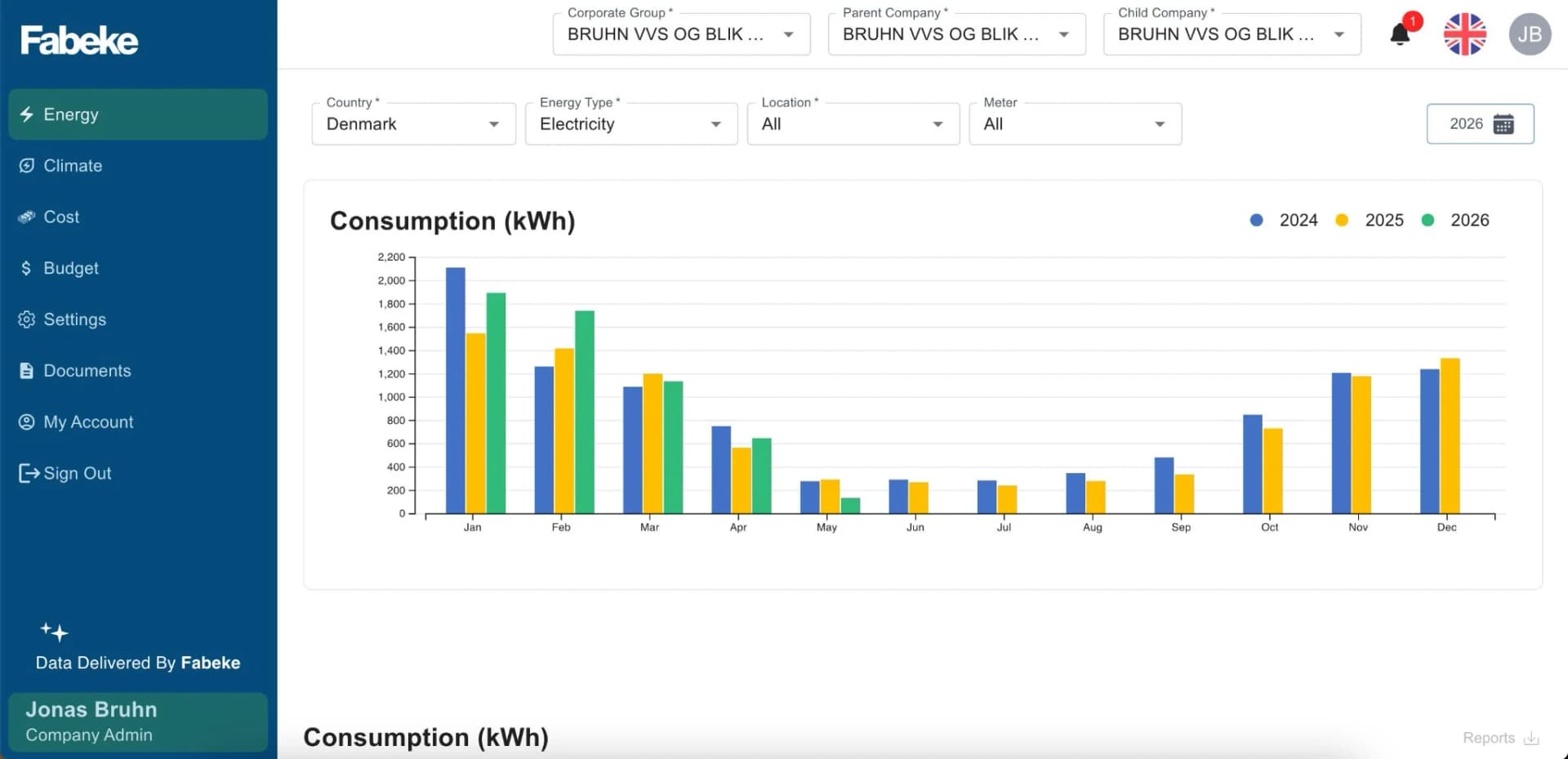Click the green 2026 legend dot
The width and height of the screenshot is (1568, 759).
(x=1428, y=221)
